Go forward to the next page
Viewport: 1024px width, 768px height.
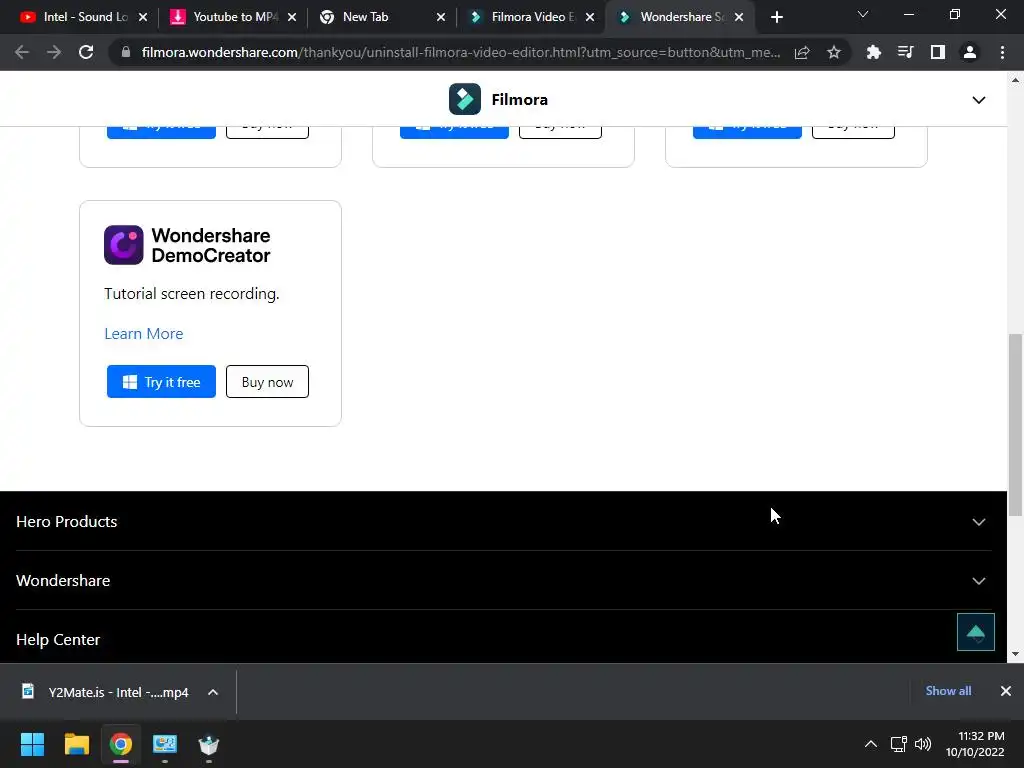click(x=54, y=52)
